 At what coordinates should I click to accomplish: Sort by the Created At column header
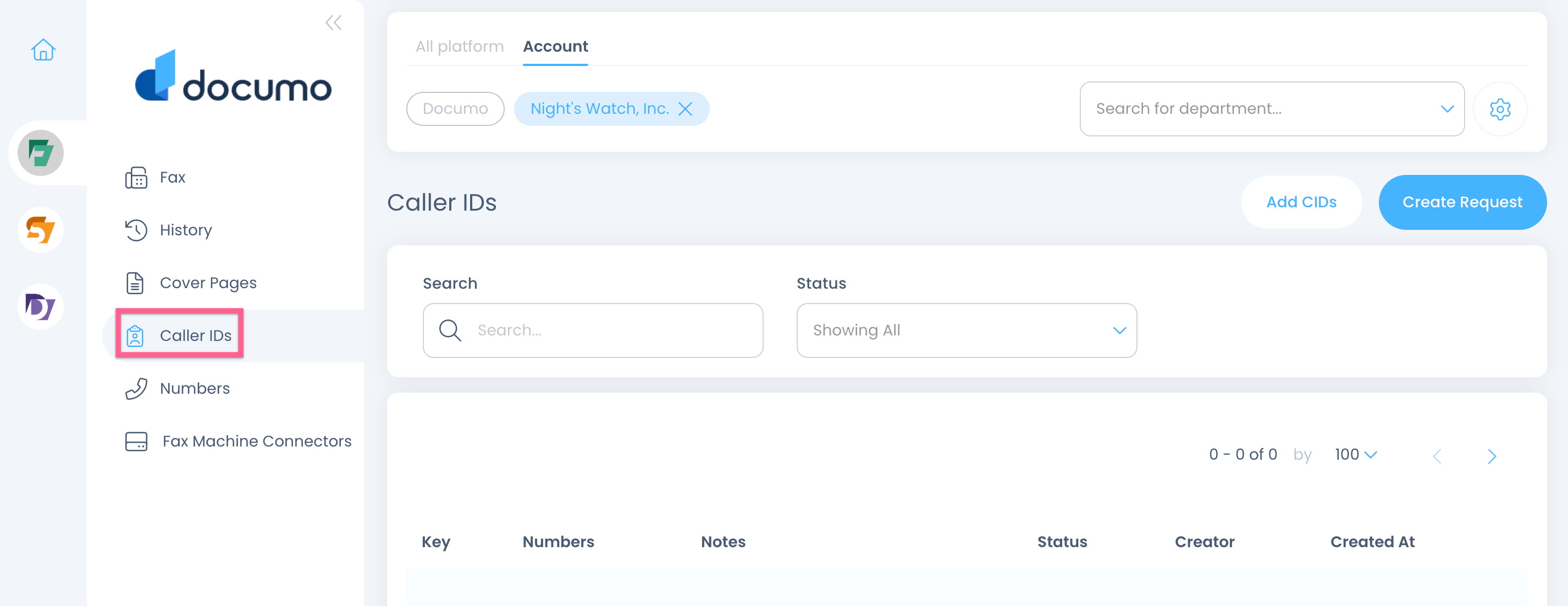pos(1373,542)
